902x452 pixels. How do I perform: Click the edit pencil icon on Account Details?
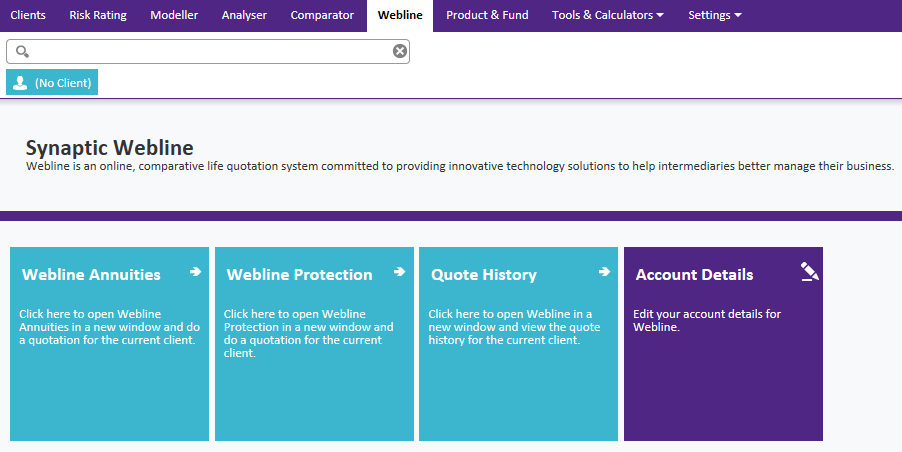point(809,272)
